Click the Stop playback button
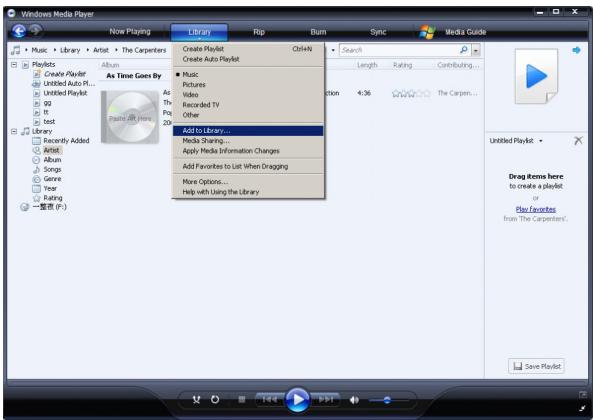Image resolution: width=593 pixels, height=420 pixels. click(x=242, y=400)
